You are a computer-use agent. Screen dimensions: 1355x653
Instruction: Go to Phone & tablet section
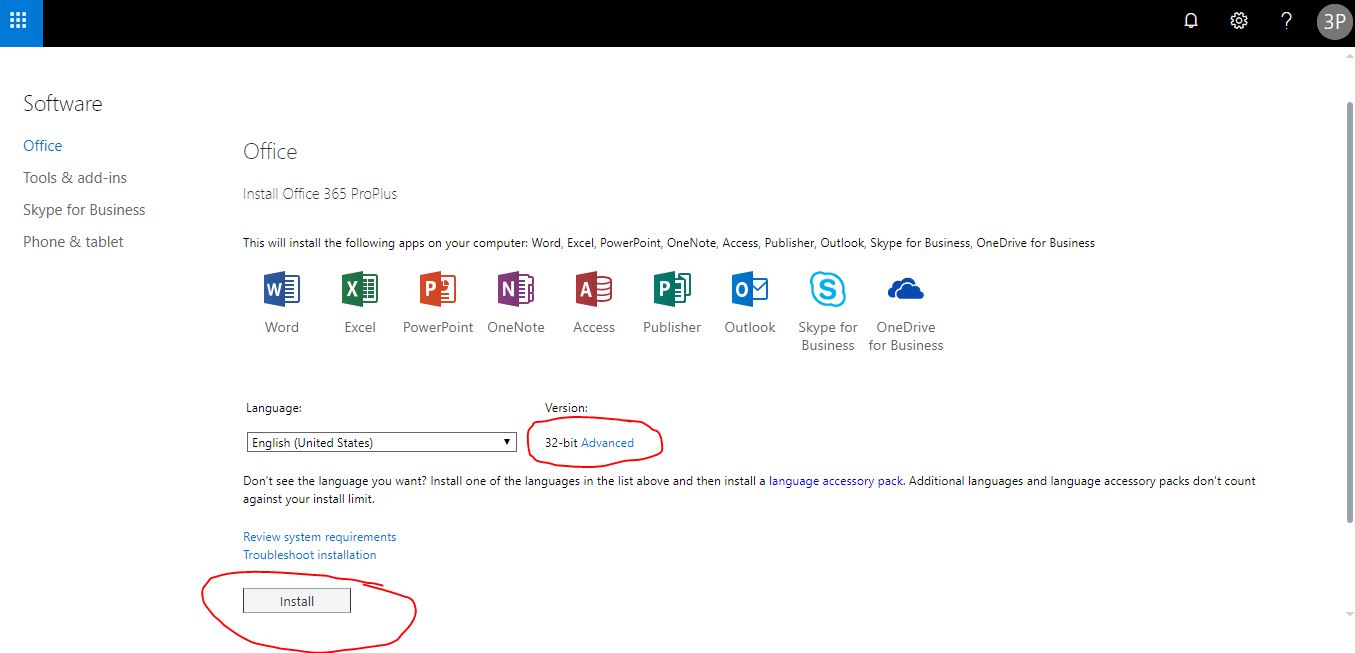click(73, 242)
